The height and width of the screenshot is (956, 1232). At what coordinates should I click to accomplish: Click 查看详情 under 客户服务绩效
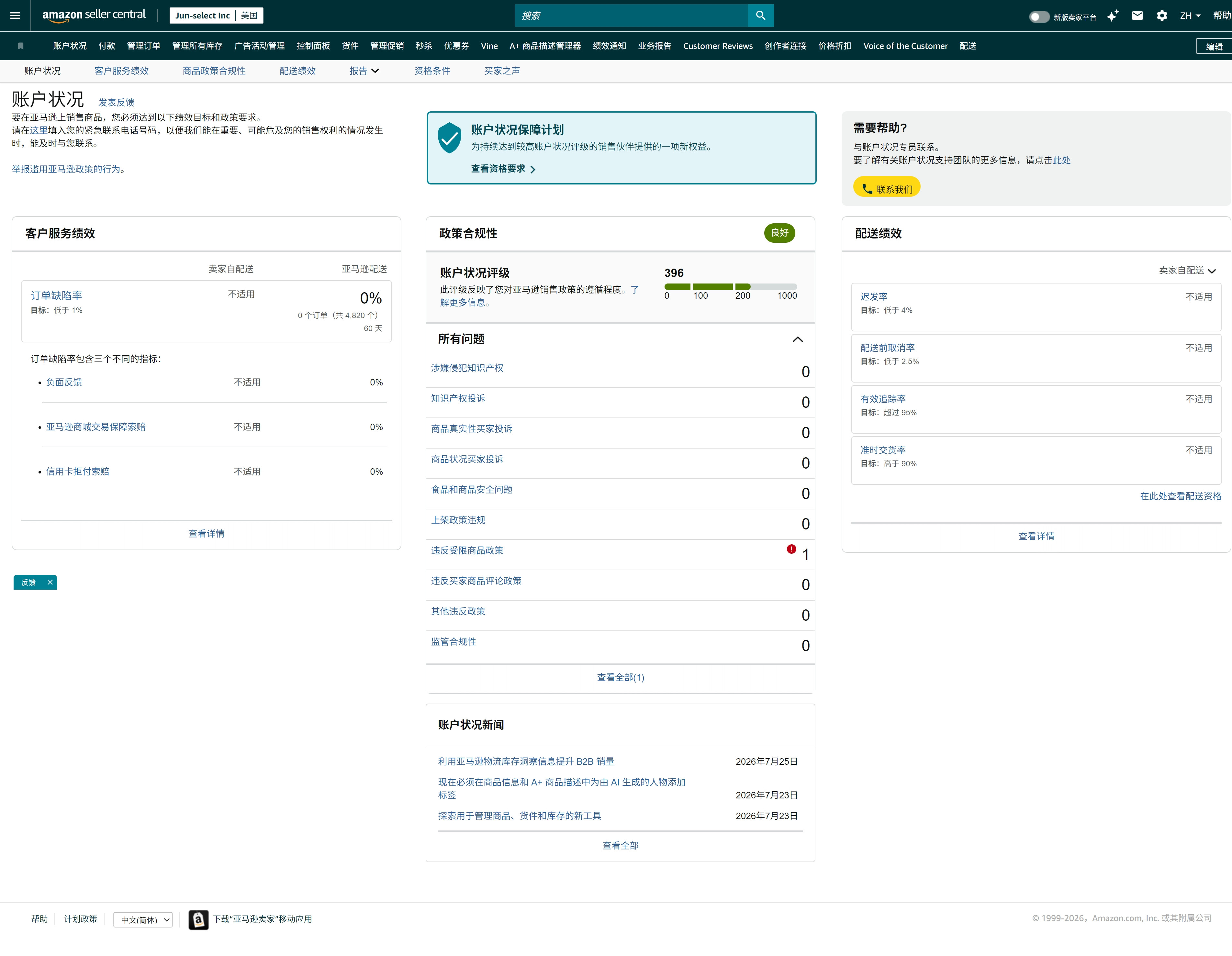coord(207,534)
